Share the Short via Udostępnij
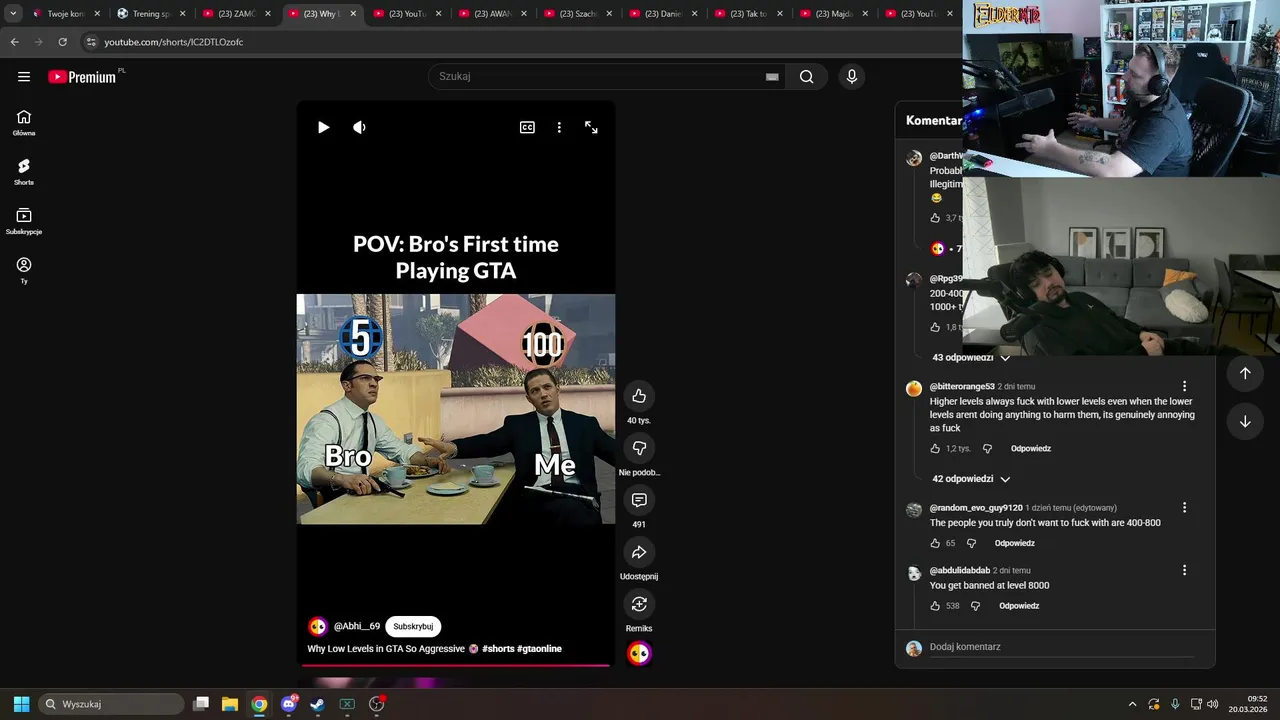The height and width of the screenshot is (720, 1280). [x=639, y=552]
